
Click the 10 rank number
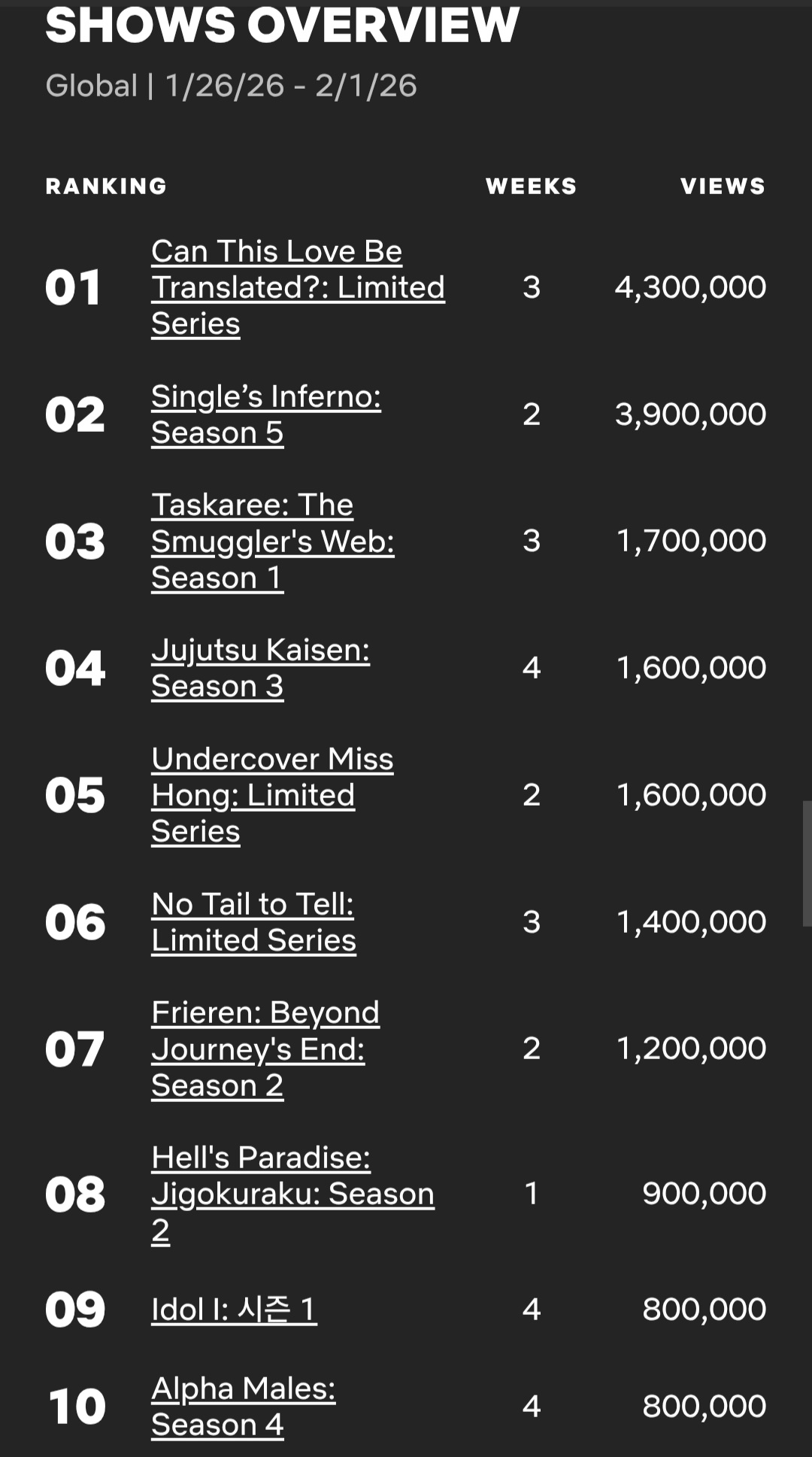click(77, 1407)
